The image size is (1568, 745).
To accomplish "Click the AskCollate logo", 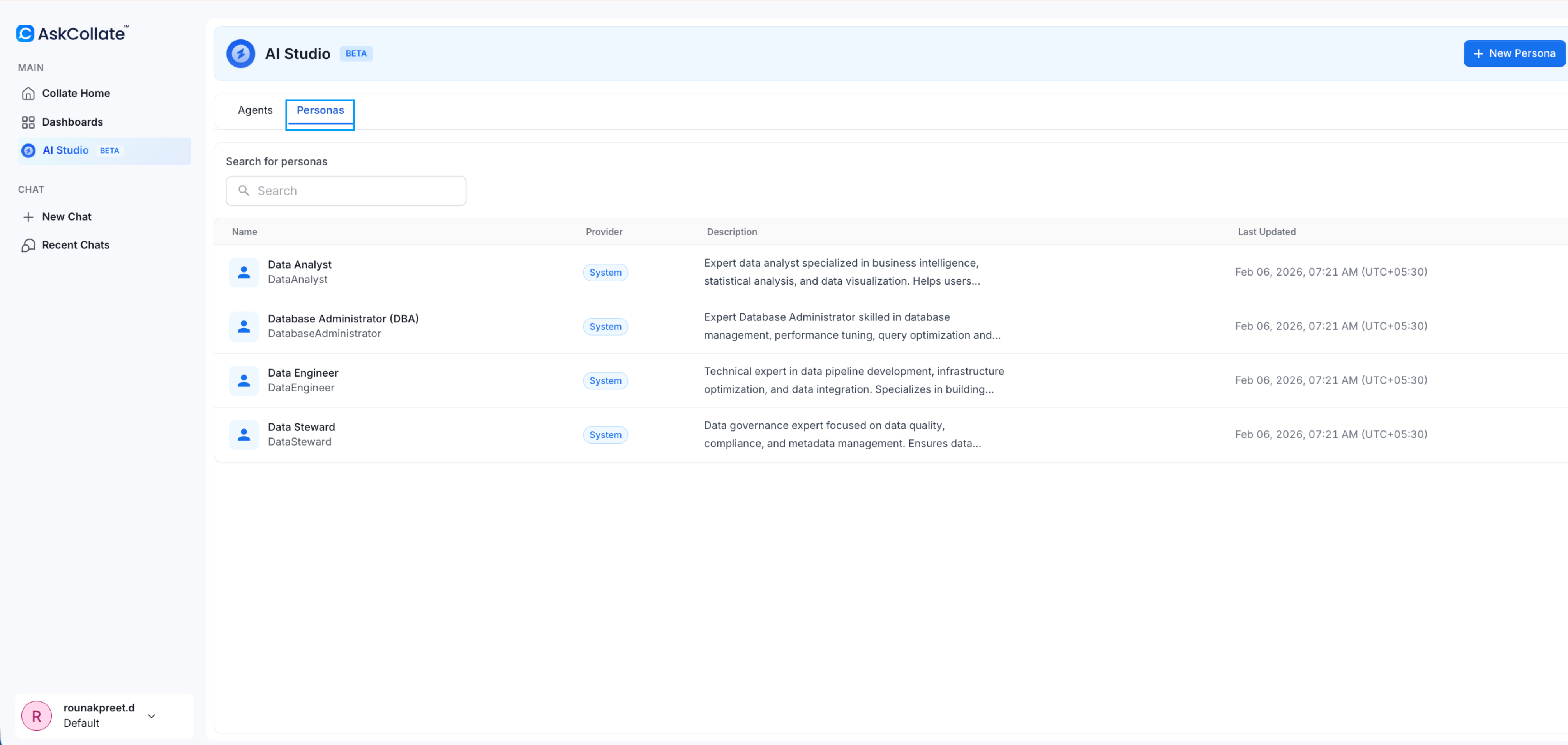I will pos(71,34).
